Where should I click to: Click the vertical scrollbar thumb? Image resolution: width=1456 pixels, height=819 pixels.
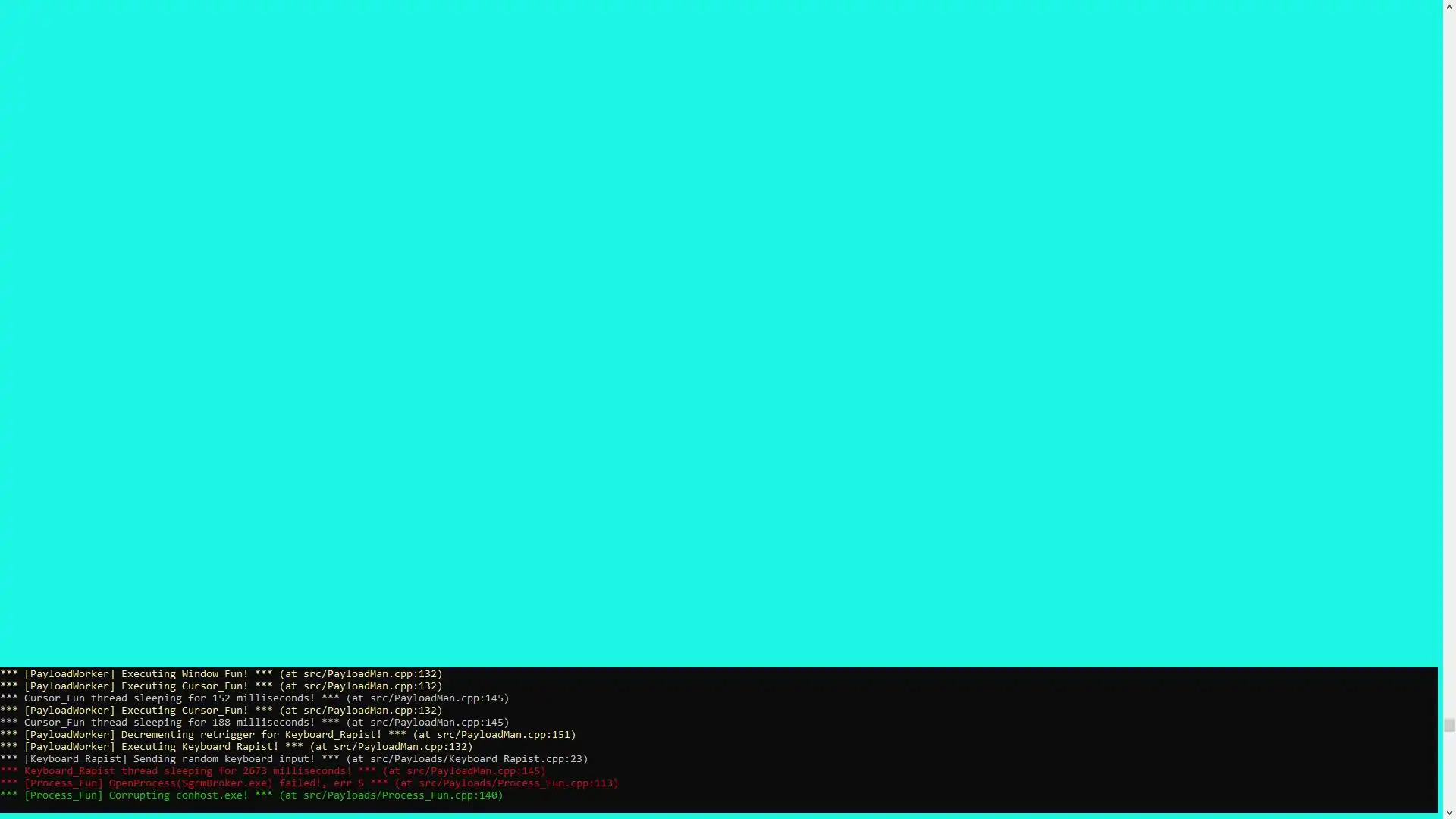[1449, 726]
